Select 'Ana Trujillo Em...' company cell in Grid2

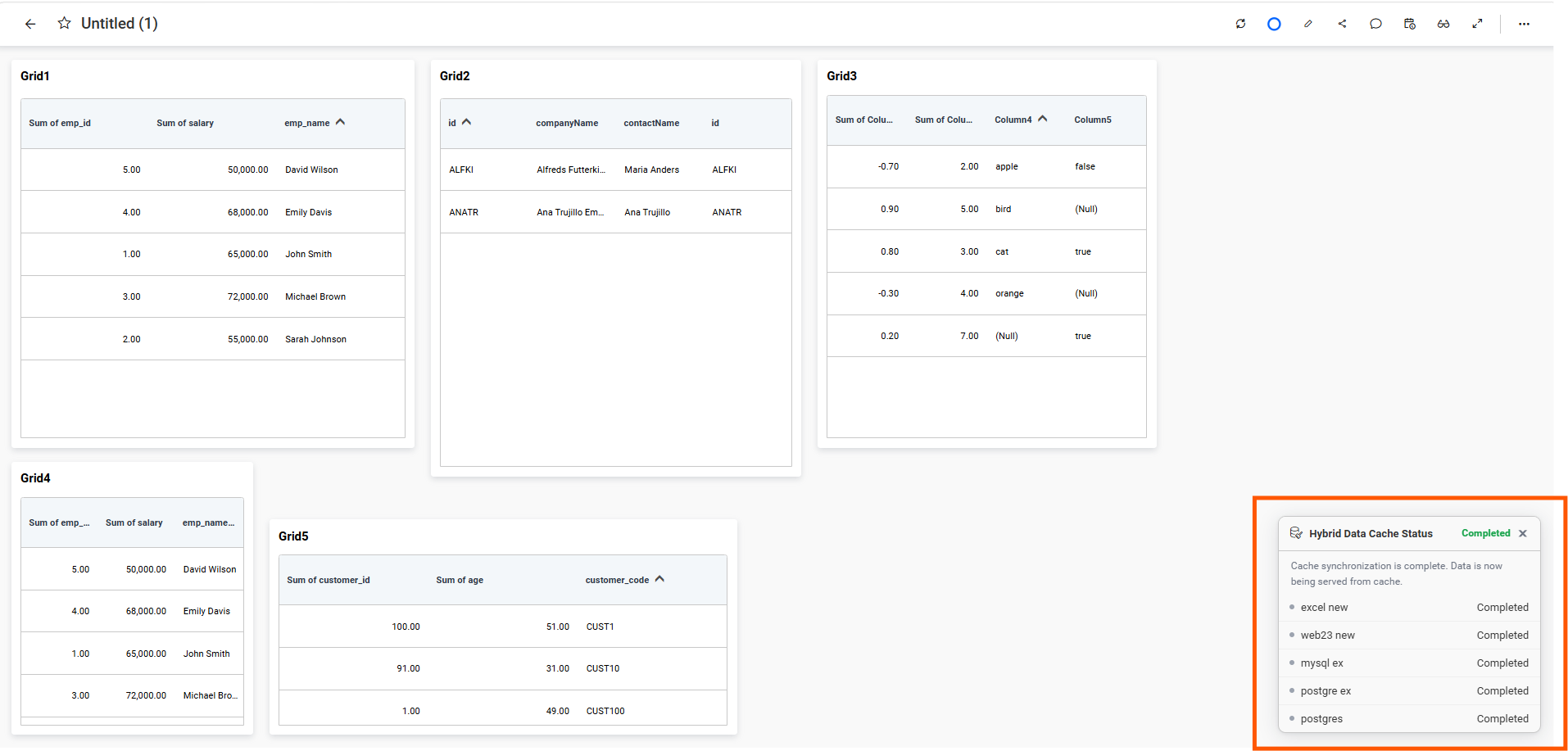pyautogui.click(x=570, y=212)
